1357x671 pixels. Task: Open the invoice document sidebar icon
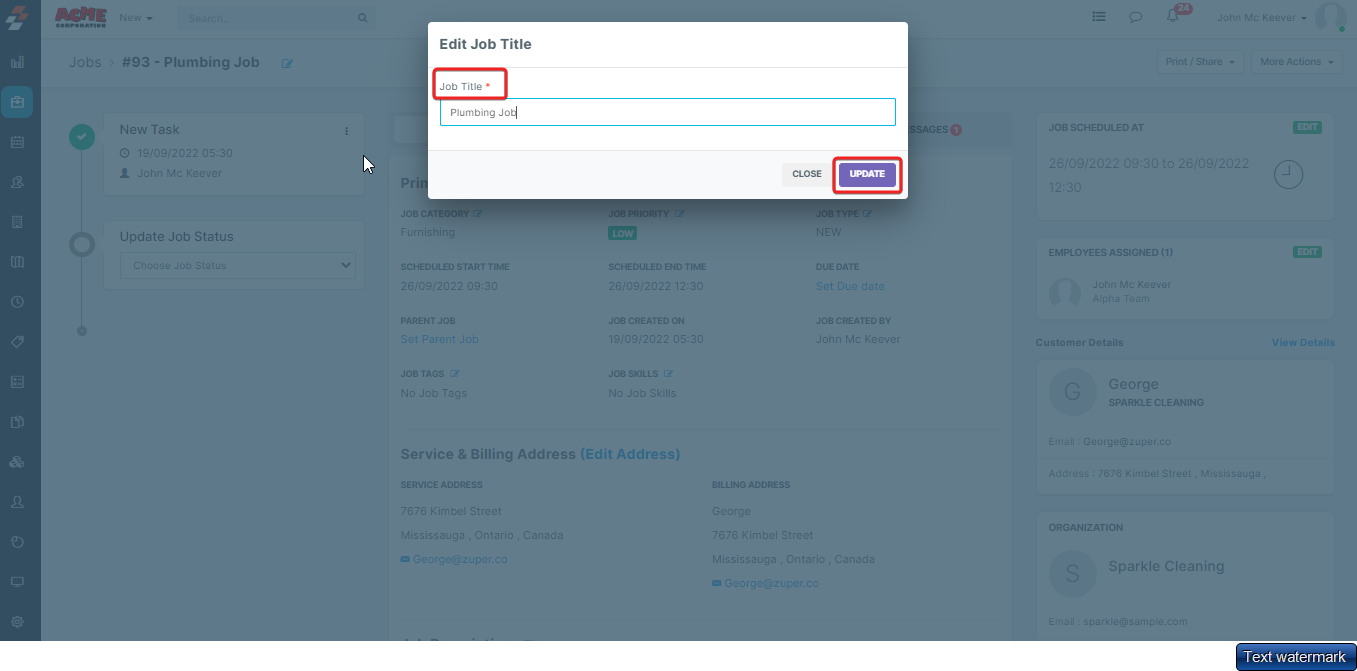coord(17,222)
